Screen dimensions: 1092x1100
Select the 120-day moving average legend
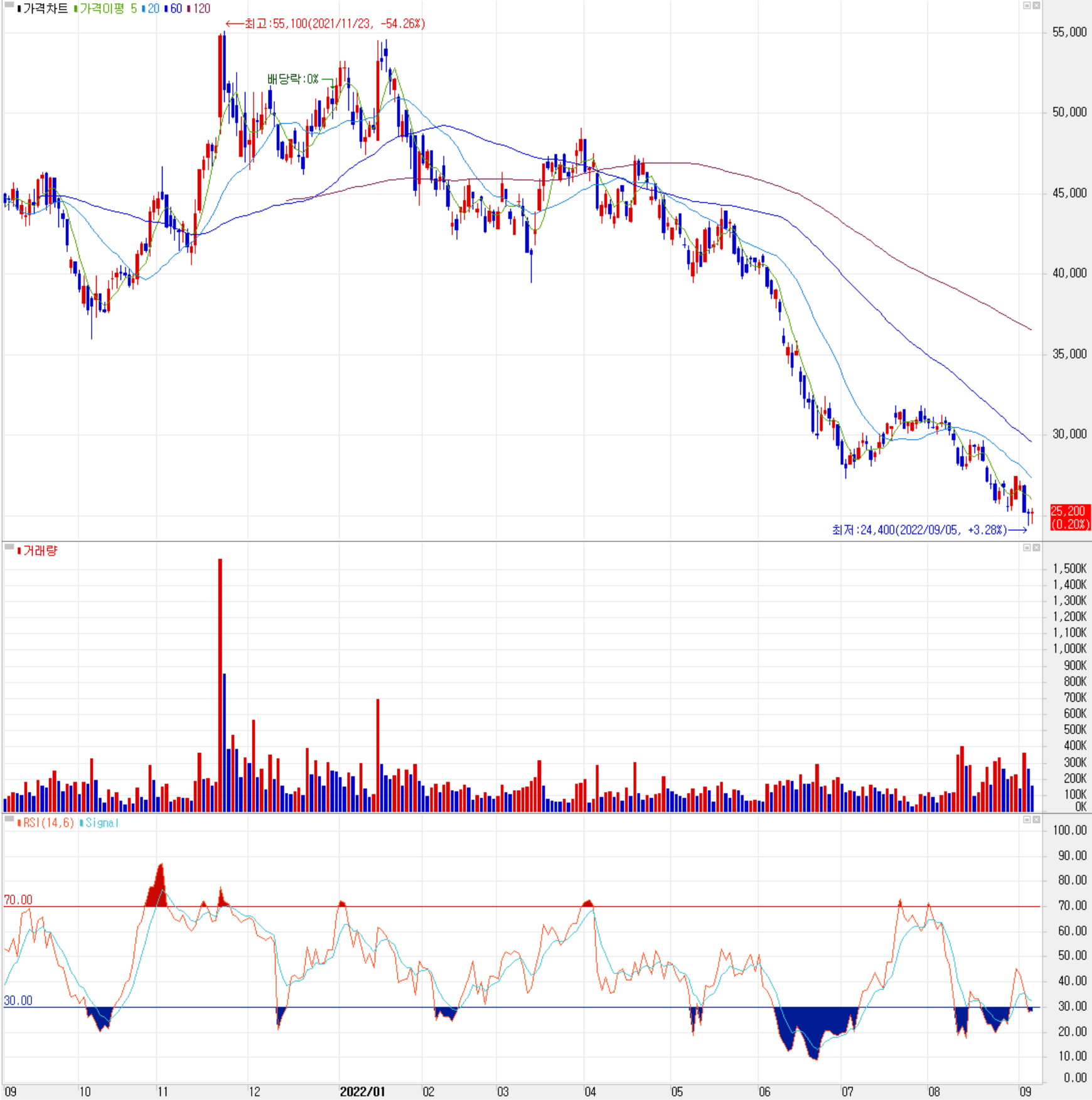(x=199, y=9)
